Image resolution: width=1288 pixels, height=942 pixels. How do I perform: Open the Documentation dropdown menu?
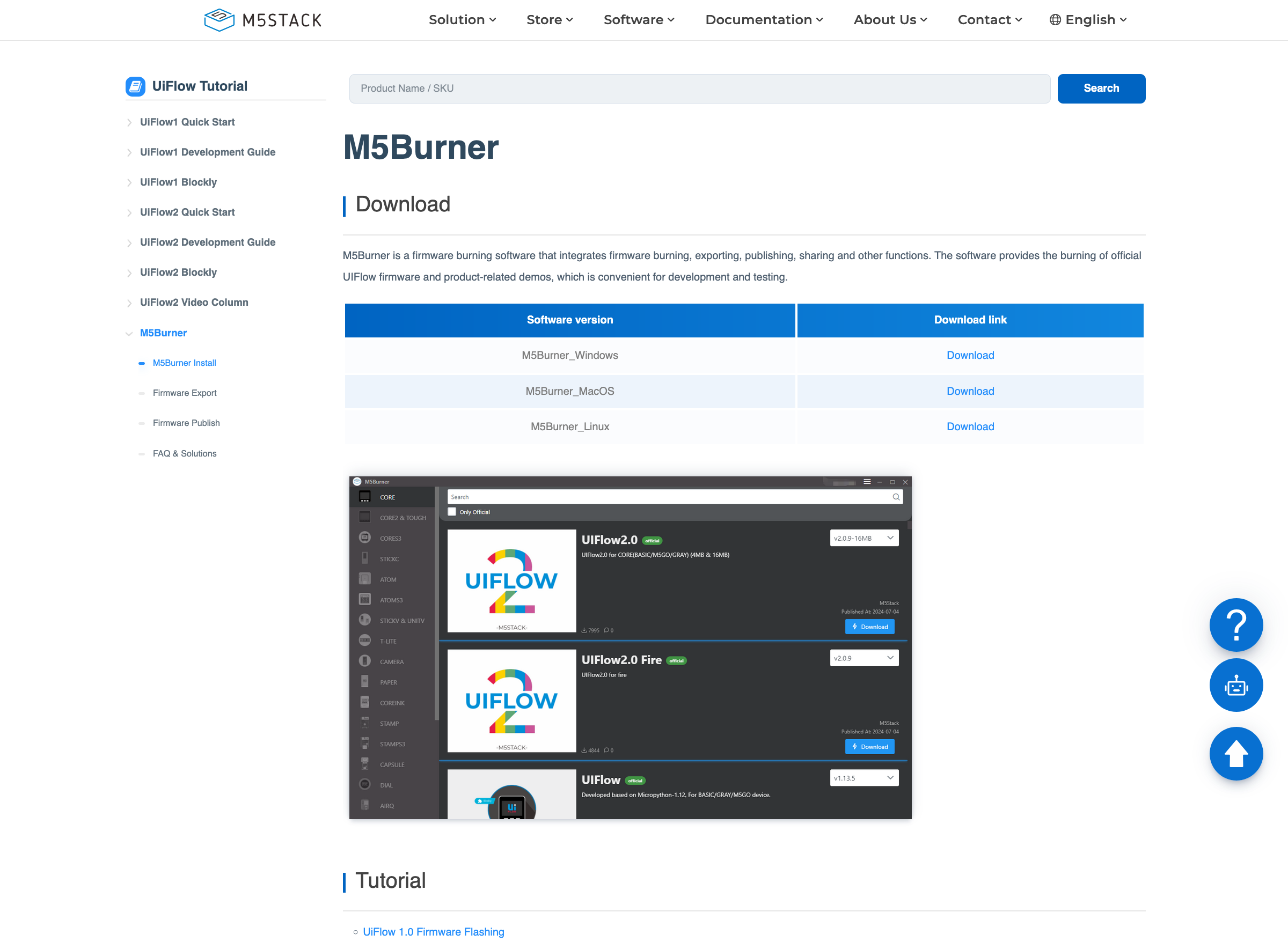point(764,20)
